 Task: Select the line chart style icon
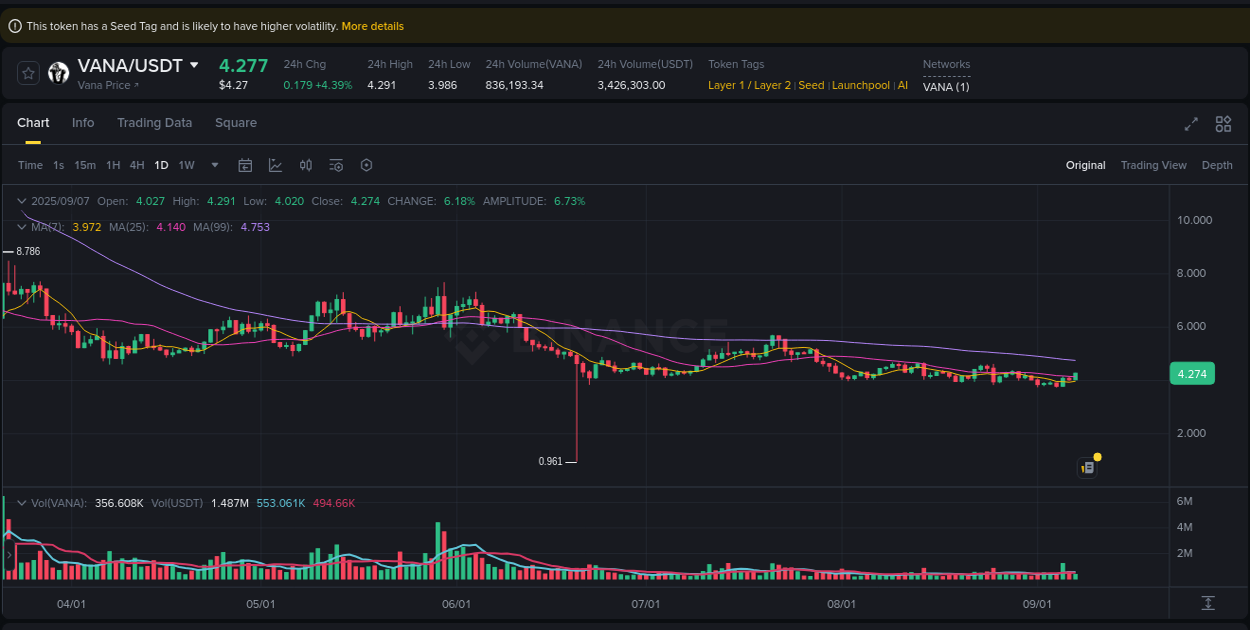[275, 164]
